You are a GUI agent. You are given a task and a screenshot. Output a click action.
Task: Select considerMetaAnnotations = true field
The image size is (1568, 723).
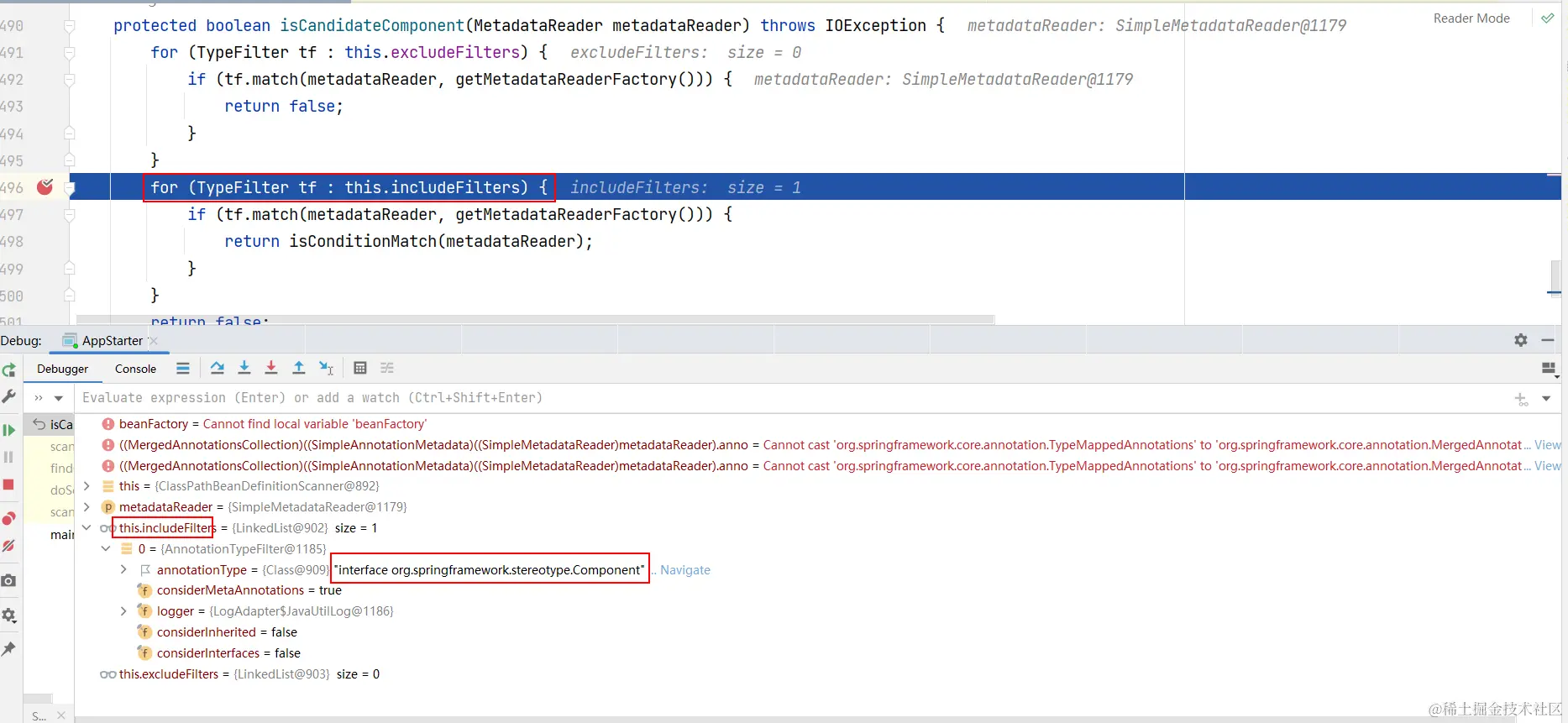point(249,590)
